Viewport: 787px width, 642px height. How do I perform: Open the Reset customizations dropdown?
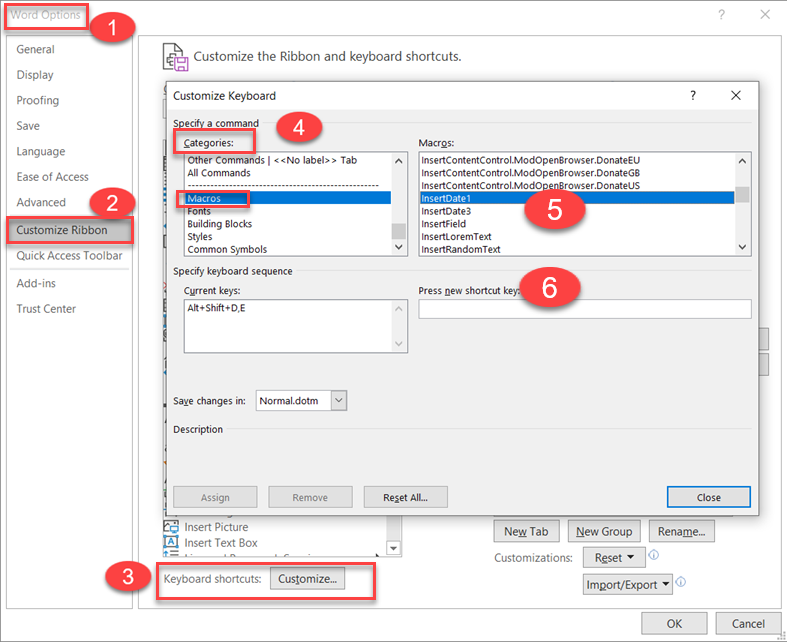614,558
